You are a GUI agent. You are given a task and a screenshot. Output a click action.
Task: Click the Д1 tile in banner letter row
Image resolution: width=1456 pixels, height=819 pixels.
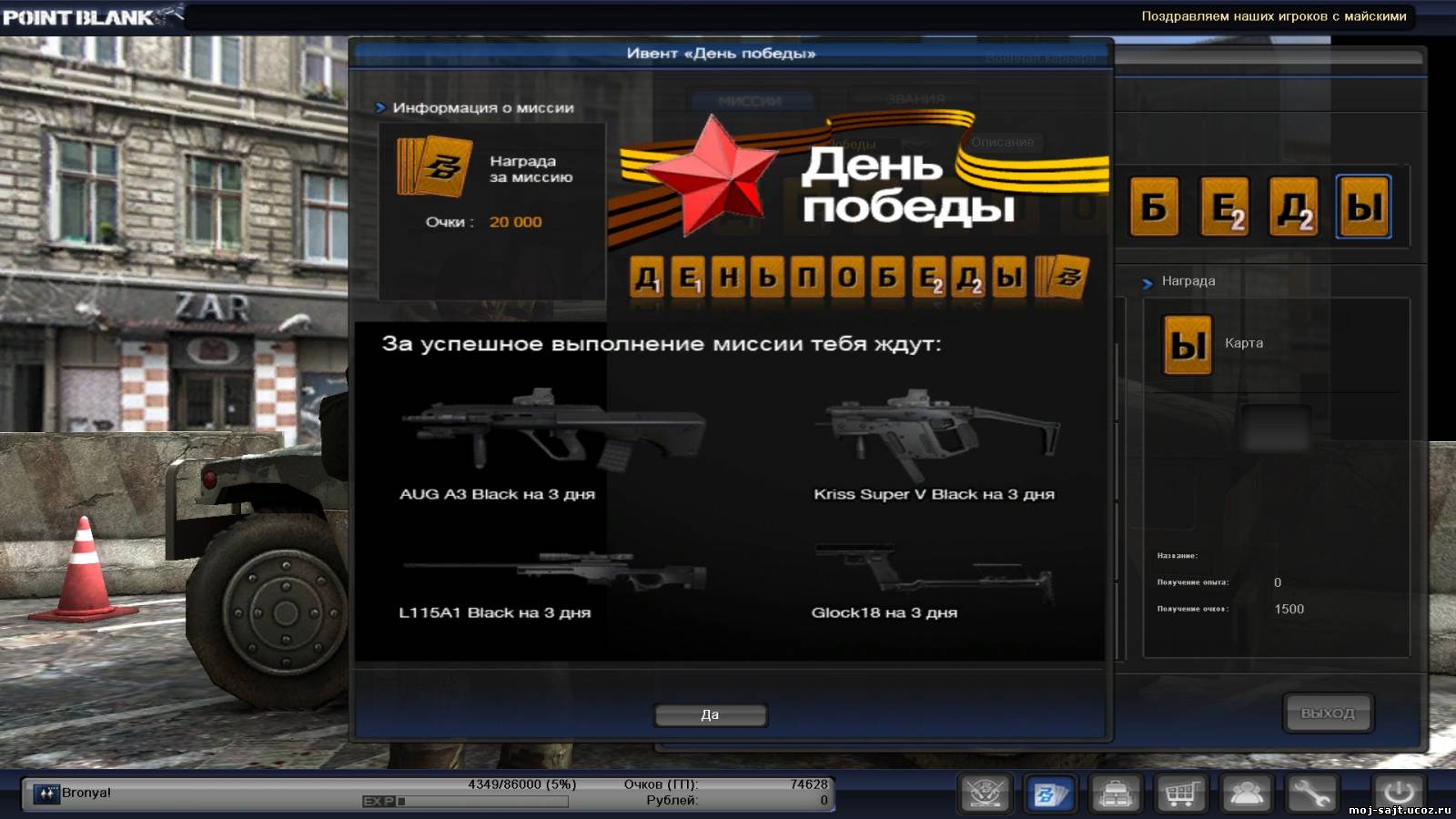pos(648,277)
